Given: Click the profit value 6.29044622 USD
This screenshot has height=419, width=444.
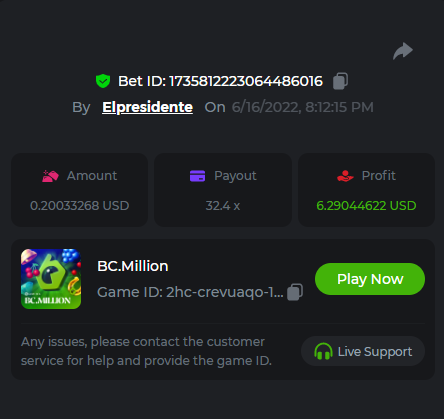Looking at the screenshot, I should click(x=366, y=206).
